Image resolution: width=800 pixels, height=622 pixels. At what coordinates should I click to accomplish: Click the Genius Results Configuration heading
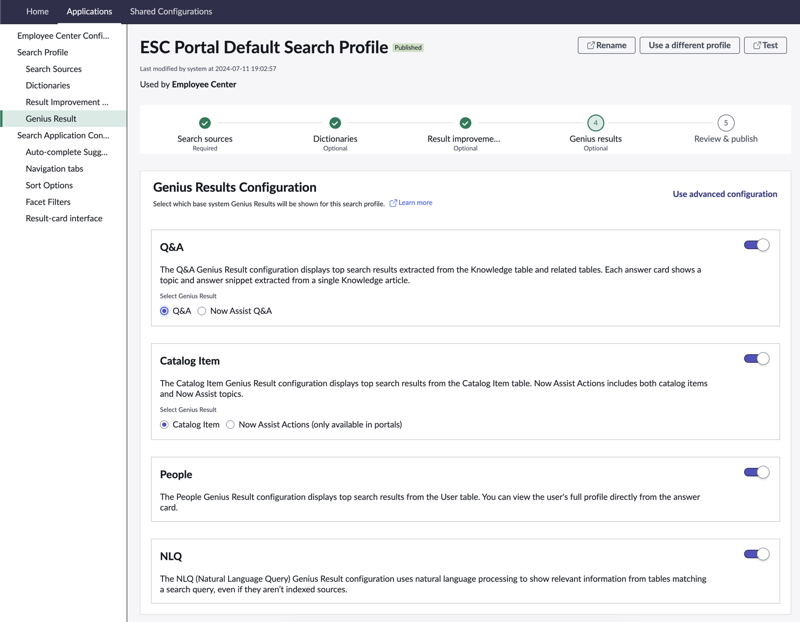235,187
